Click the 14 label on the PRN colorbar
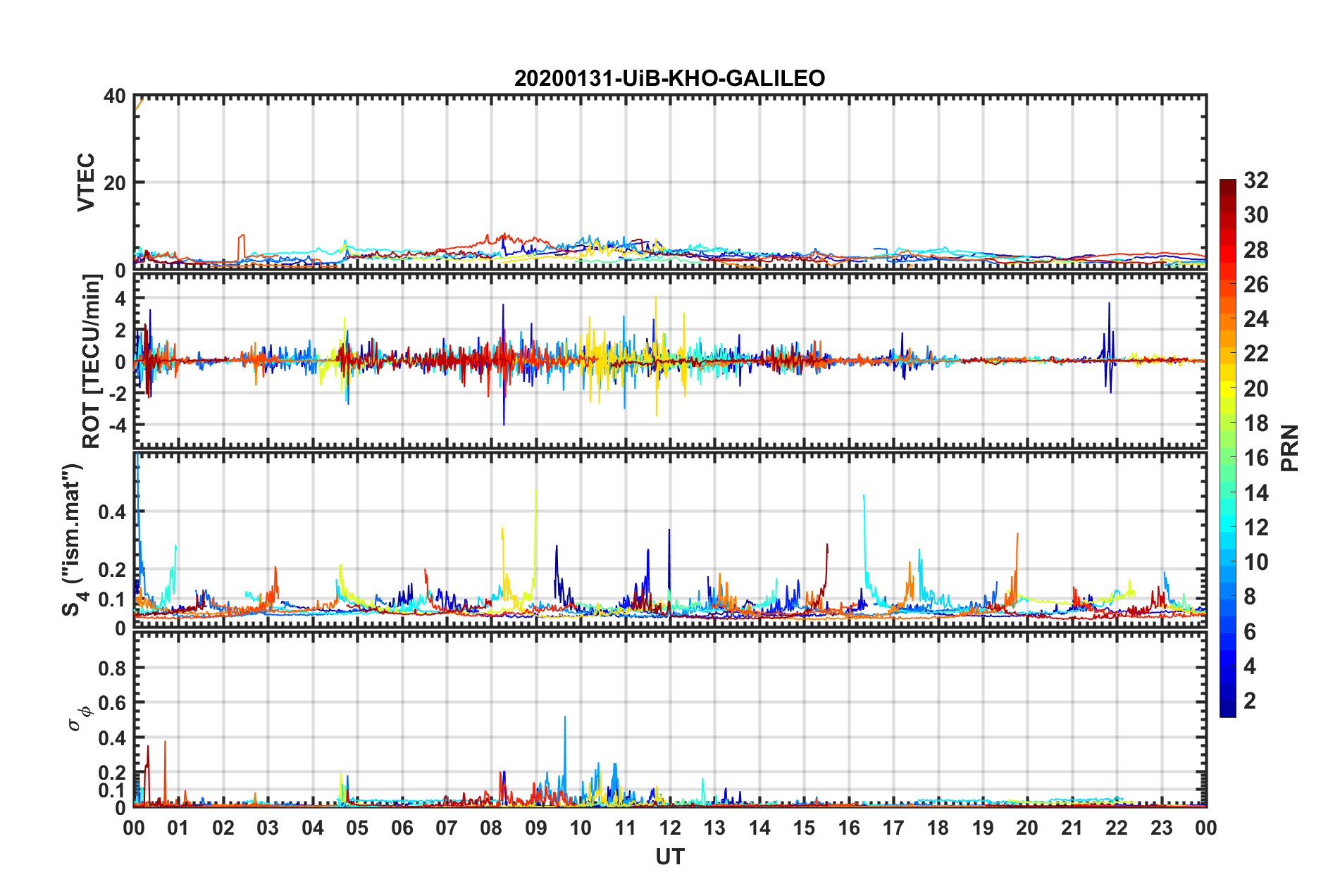Viewport: 1340px width, 896px height. pyautogui.click(x=1256, y=493)
